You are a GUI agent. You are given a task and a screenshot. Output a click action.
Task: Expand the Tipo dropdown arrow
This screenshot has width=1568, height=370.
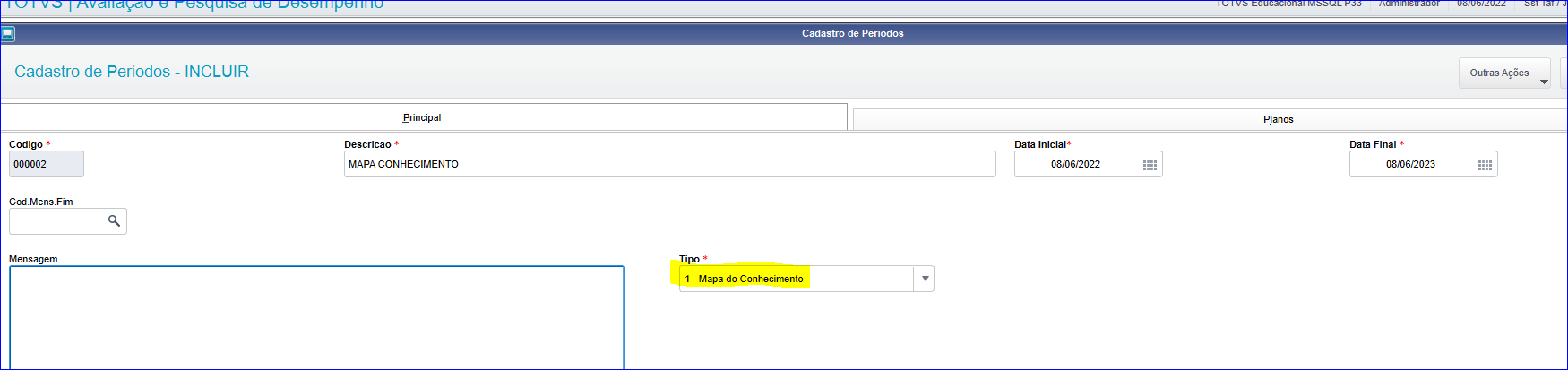click(925, 279)
